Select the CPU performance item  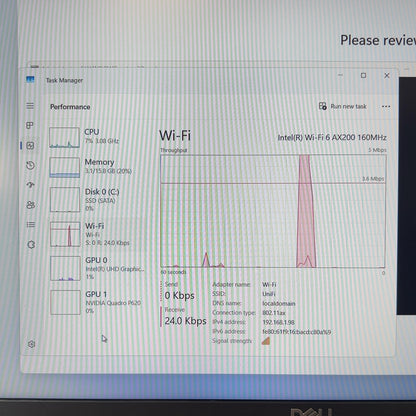pyautogui.click(x=97, y=137)
